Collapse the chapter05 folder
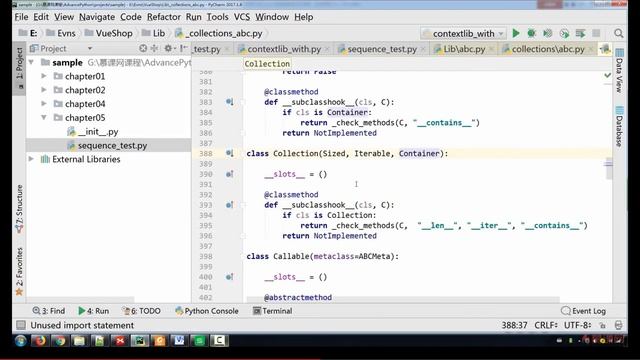The width and height of the screenshot is (640, 360). [44, 118]
